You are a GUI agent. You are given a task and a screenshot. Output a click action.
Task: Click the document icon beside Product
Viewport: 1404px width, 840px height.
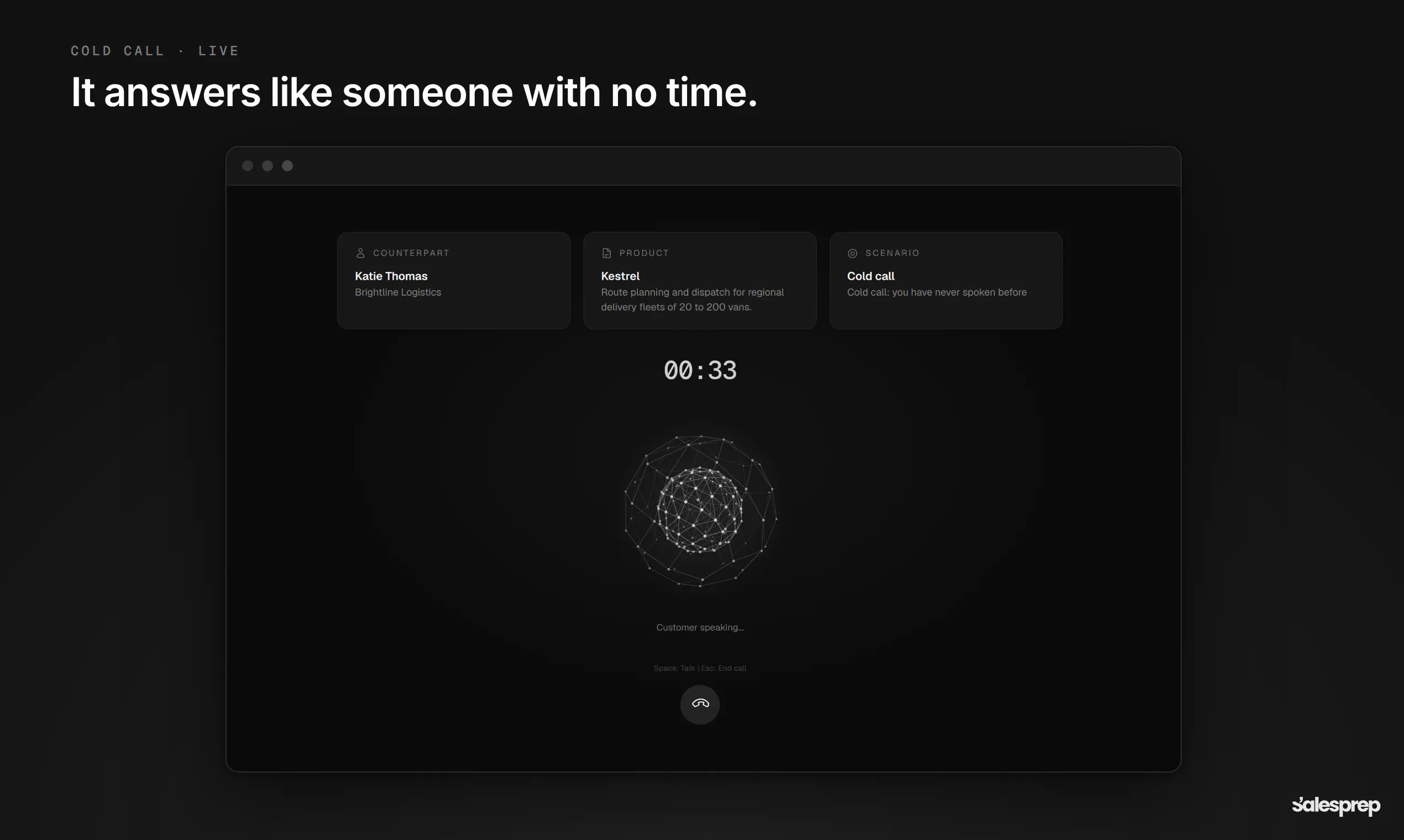click(x=606, y=253)
